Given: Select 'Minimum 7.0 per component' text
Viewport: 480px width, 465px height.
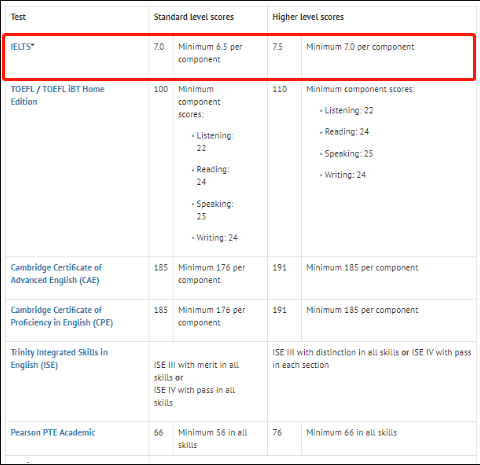Looking at the screenshot, I should [360, 47].
